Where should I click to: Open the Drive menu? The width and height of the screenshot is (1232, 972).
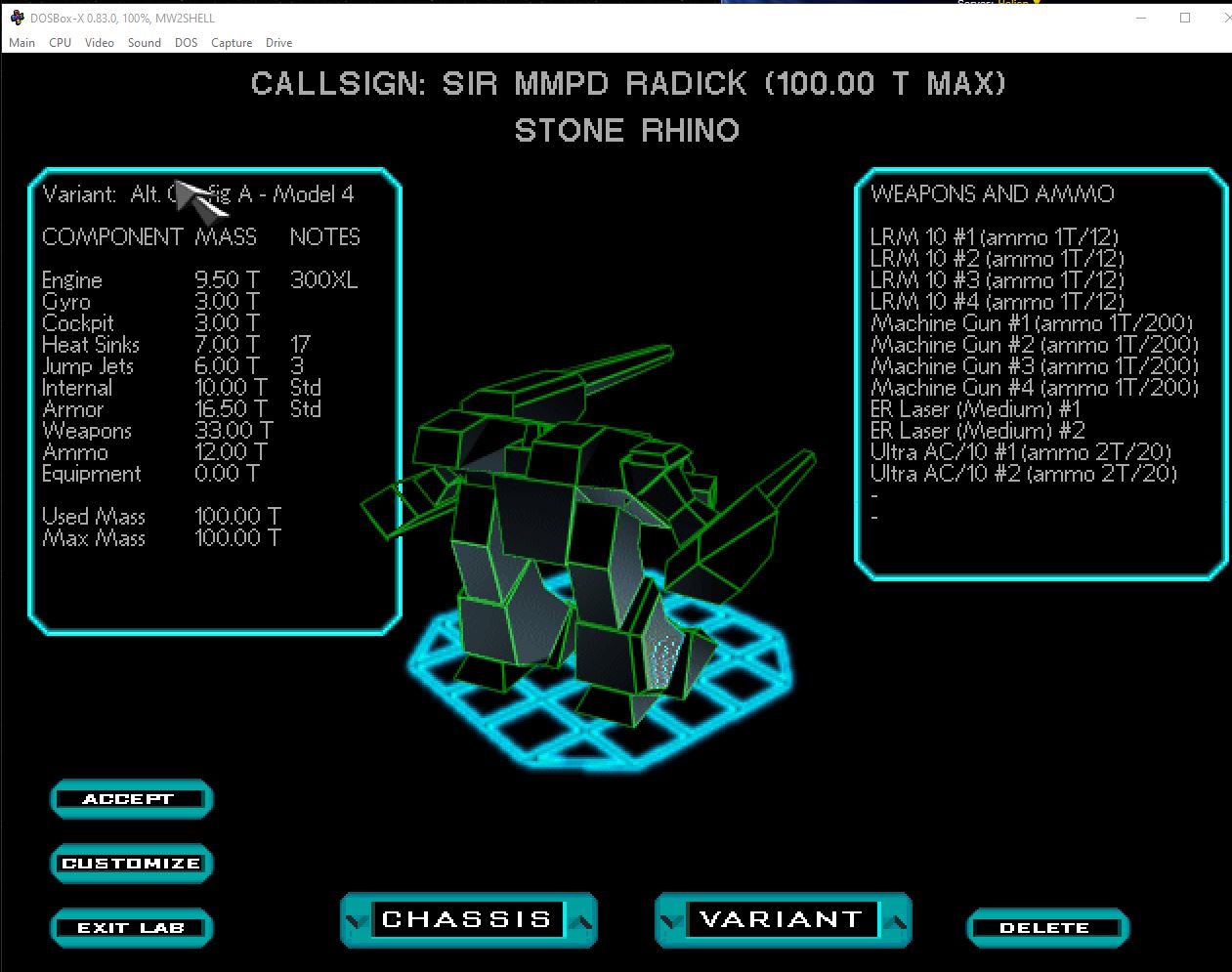pyautogui.click(x=278, y=43)
